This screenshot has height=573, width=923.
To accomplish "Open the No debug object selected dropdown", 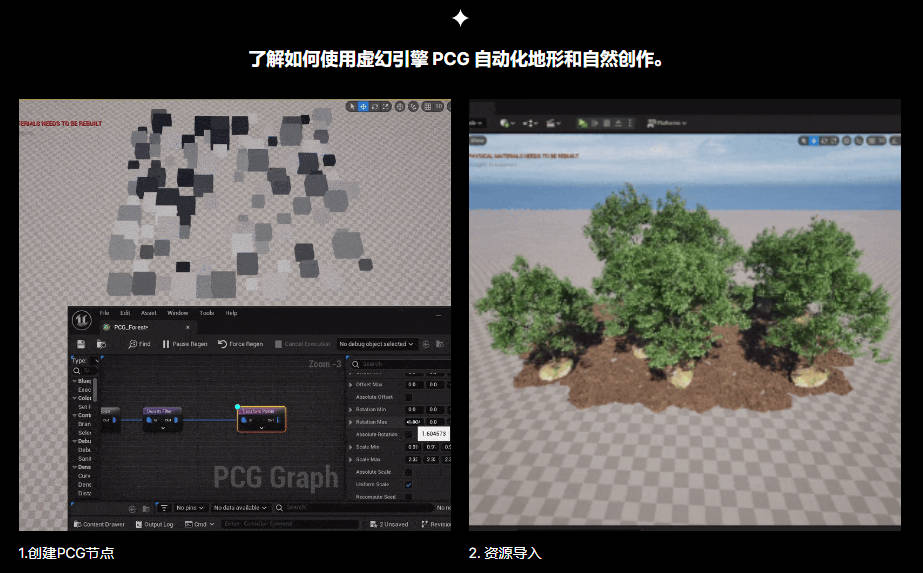I will (x=376, y=344).
